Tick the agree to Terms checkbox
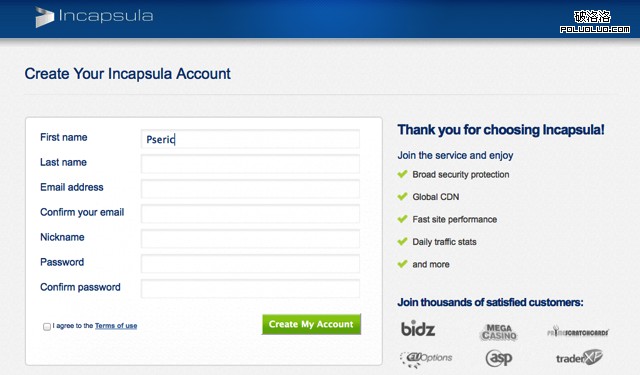The height and width of the screenshot is (375, 640). tap(47, 326)
